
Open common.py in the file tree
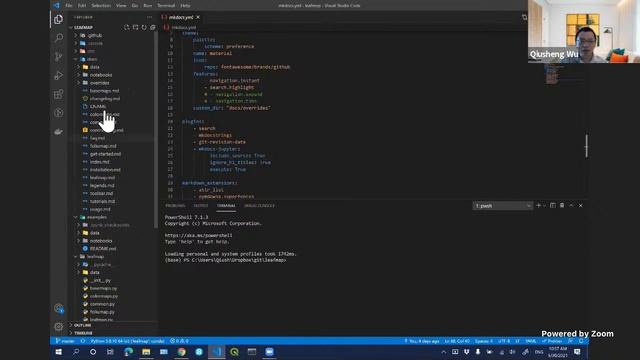102,304
